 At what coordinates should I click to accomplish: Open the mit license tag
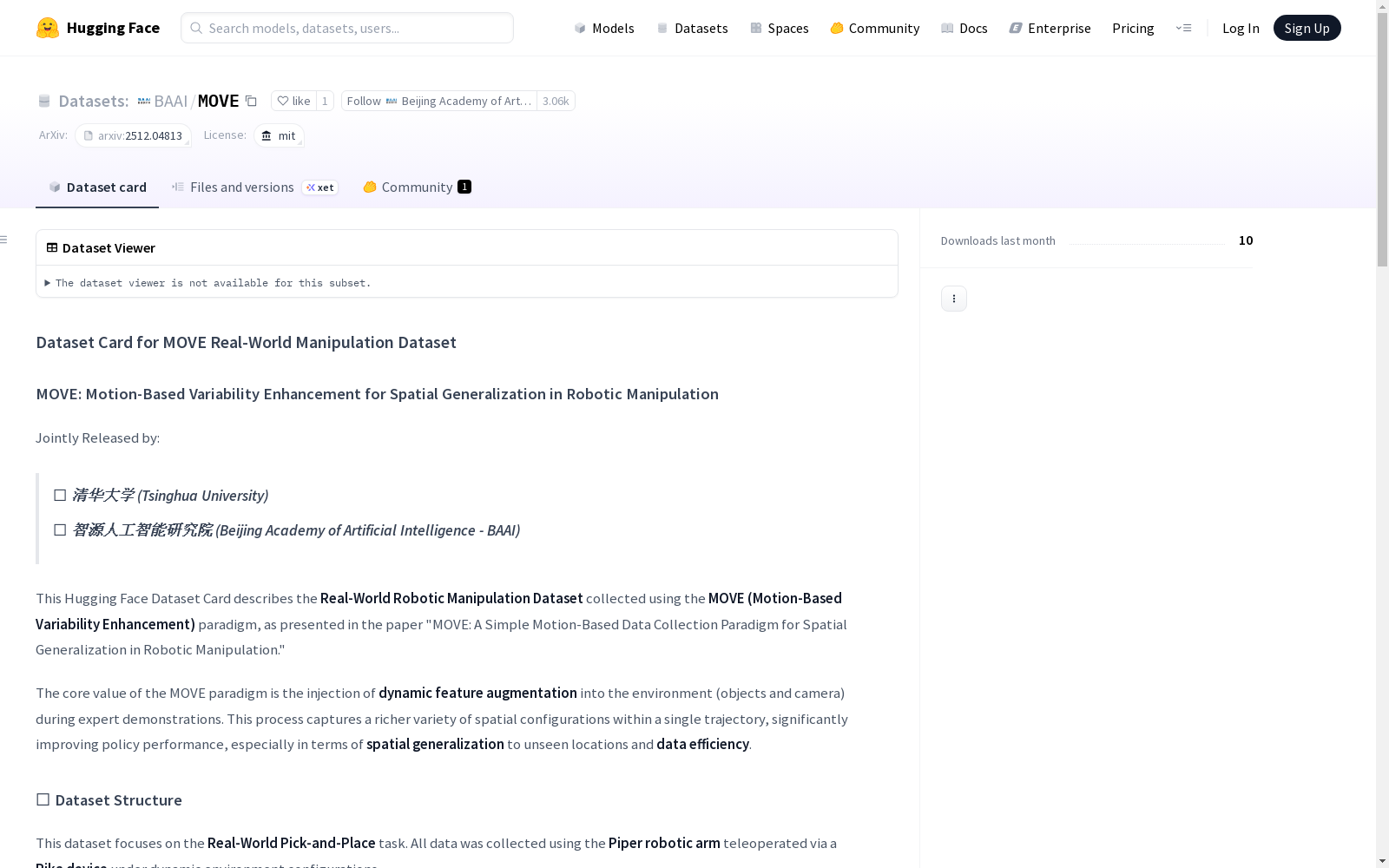point(280,135)
